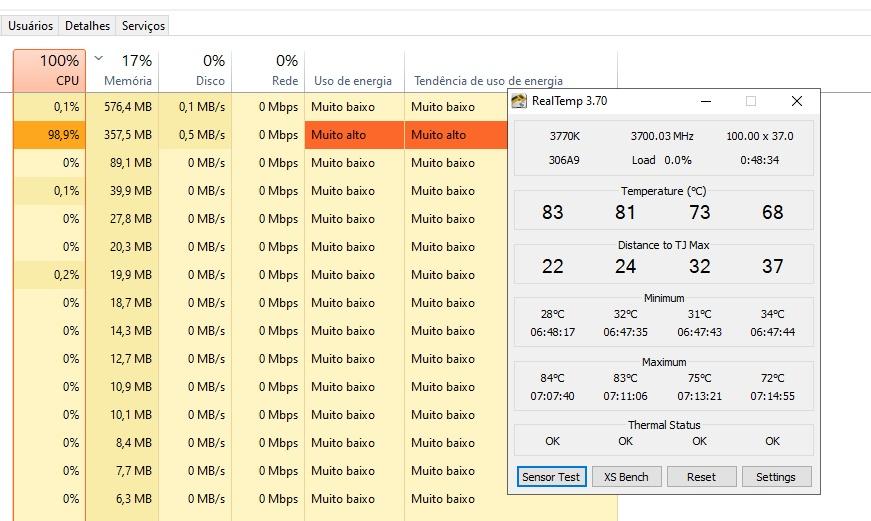Click the minimum temperature 28°C

(x=553, y=314)
